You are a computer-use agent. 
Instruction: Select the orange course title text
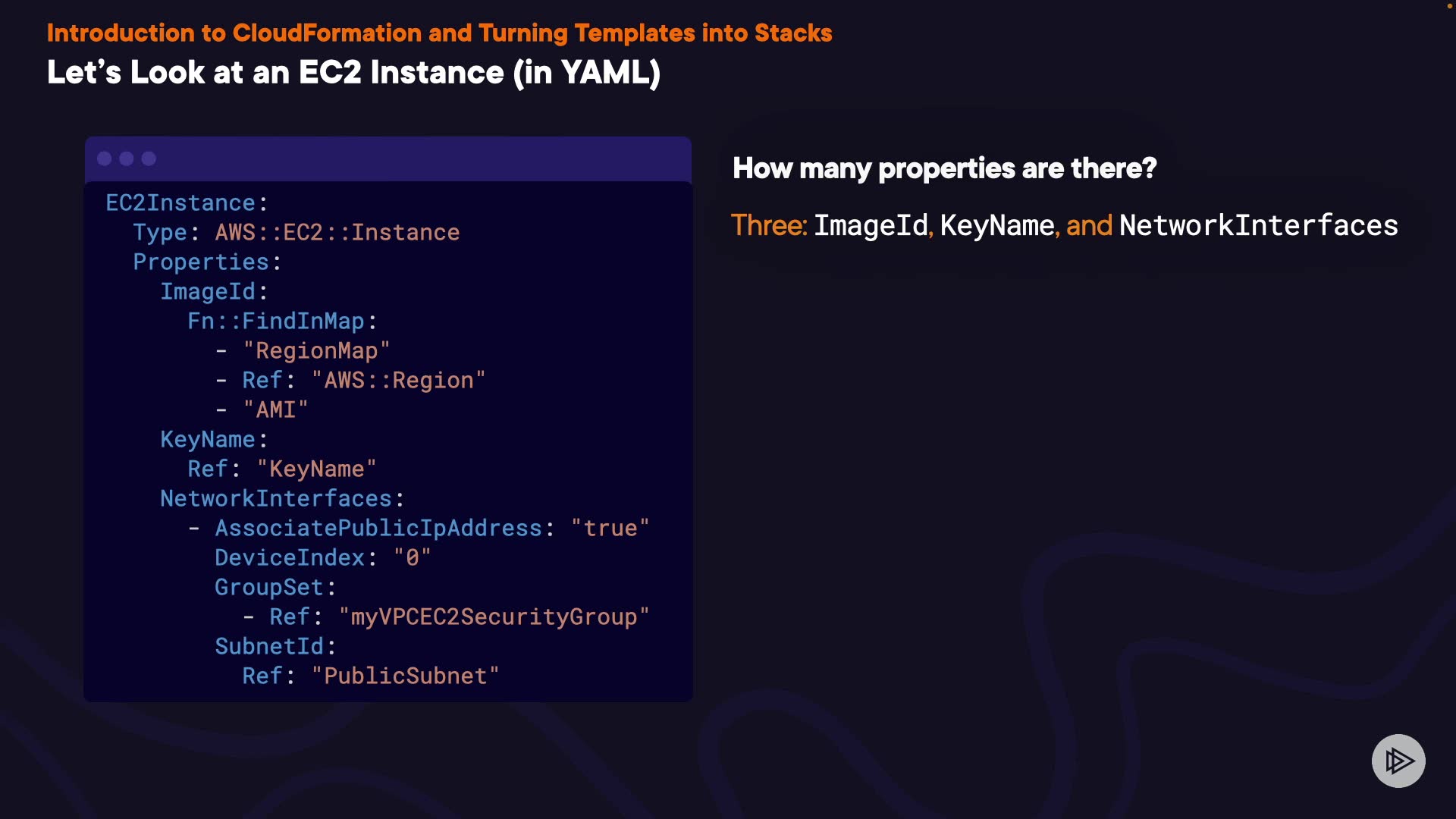[439, 33]
